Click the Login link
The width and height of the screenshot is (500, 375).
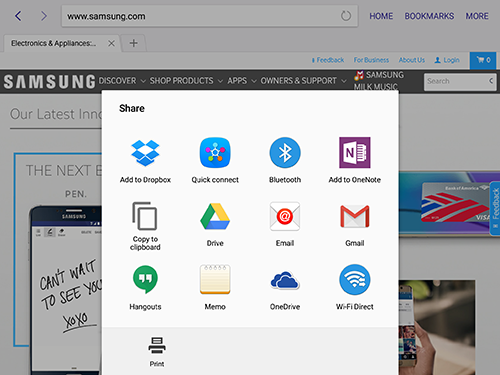point(447,60)
